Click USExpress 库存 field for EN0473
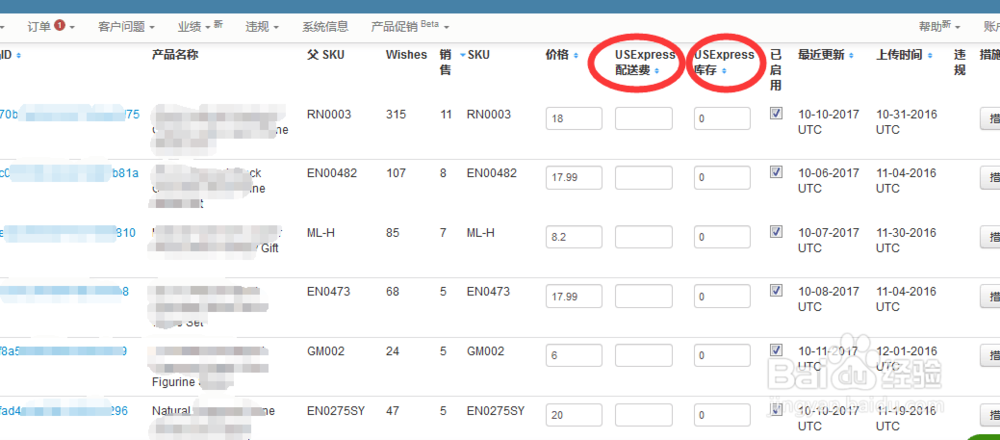Image resolution: width=1000 pixels, height=440 pixels. [x=723, y=297]
